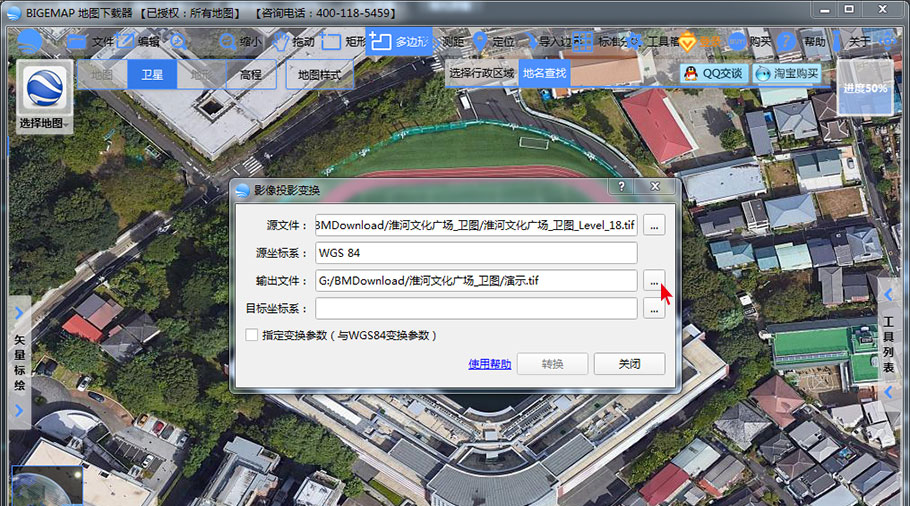Click the 导入边界 import boundary tool
The width and height of the screenshot is (910, 506).
point(548,42)
